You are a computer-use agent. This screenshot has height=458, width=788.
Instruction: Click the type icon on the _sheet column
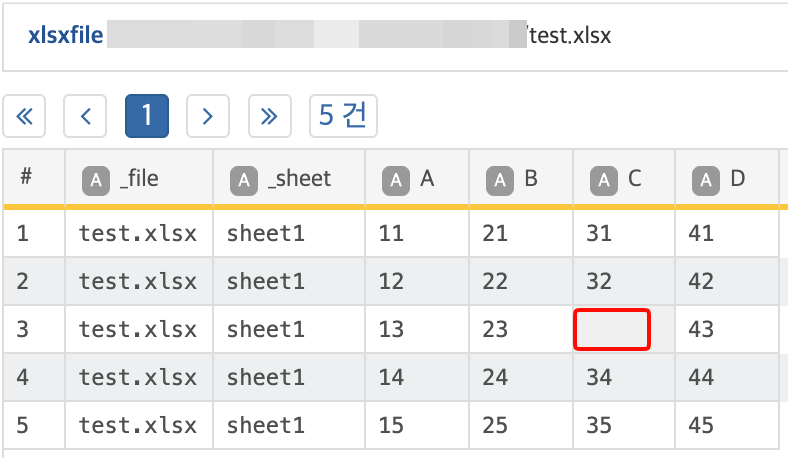[x=244, y=180]
